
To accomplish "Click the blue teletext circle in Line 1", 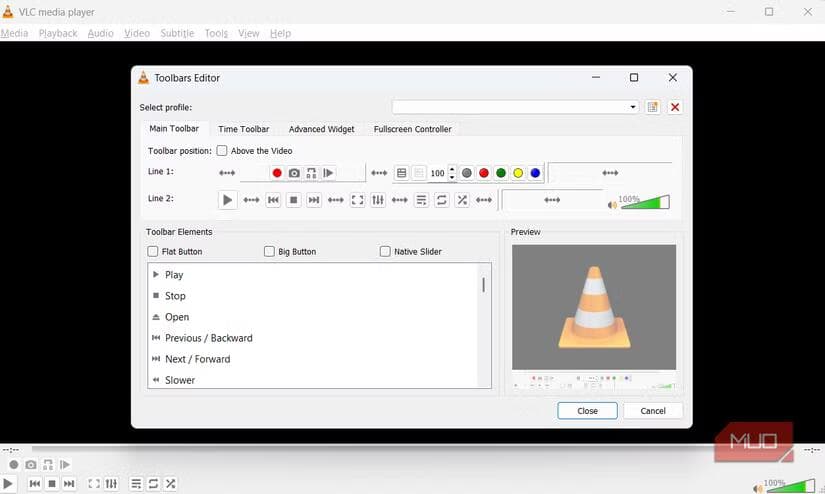I will (x=535, y=173).
